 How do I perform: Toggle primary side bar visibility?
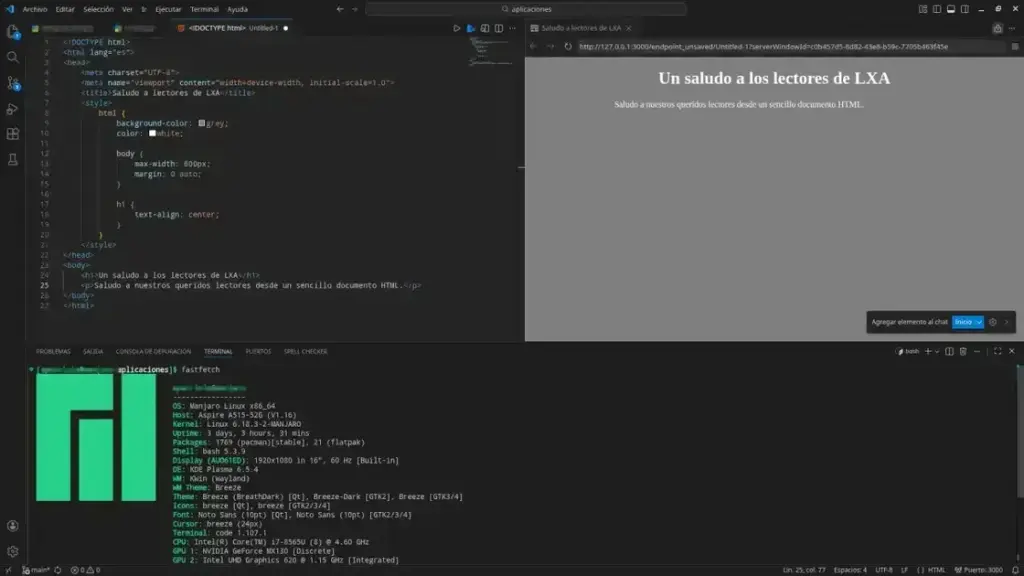pyautogui.click(x=937, y=9)
